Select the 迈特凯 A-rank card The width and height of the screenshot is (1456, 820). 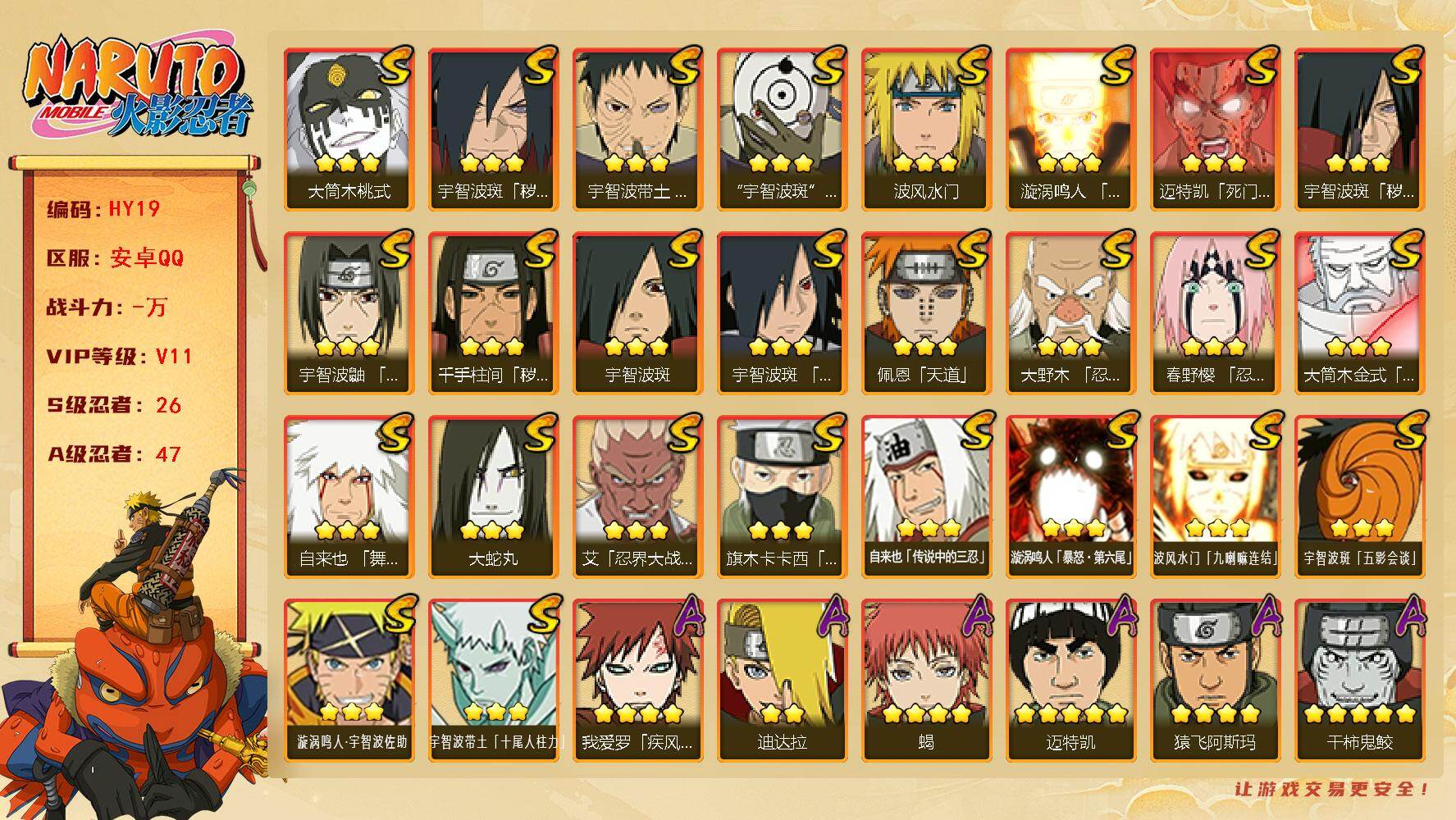point(1070,681)
